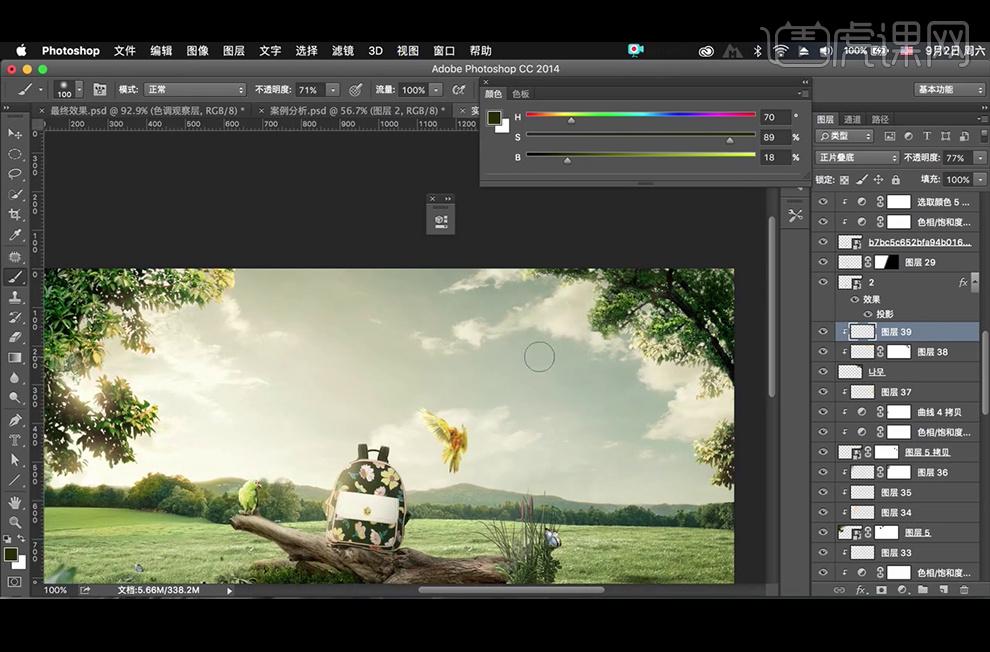Viewport: 990px width, 652px height.
Task: Select the Line tool
Action: coord(15,480)
